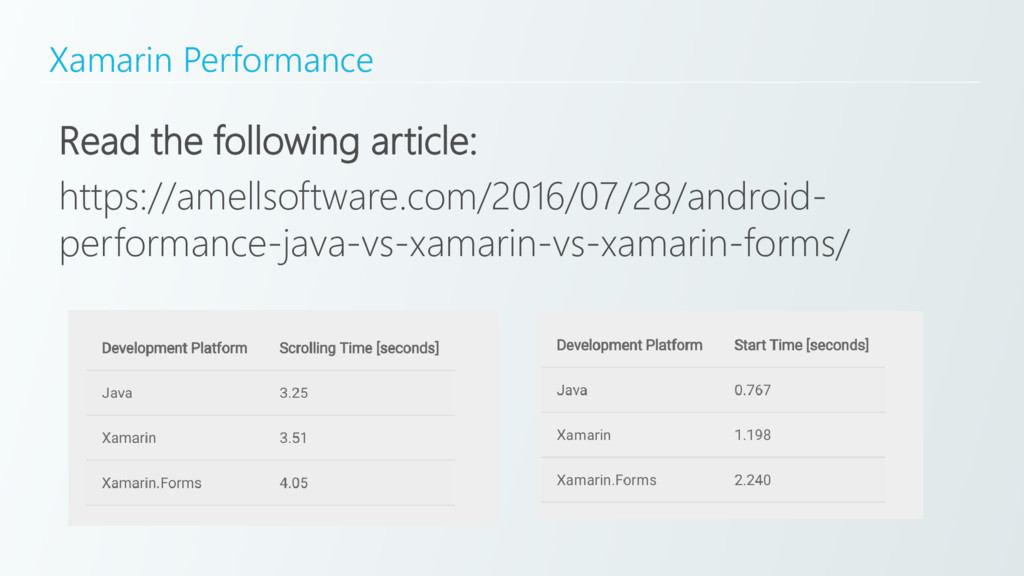
Task: Click the 3.51 scrolling time value
Action: tap(293, 438)
